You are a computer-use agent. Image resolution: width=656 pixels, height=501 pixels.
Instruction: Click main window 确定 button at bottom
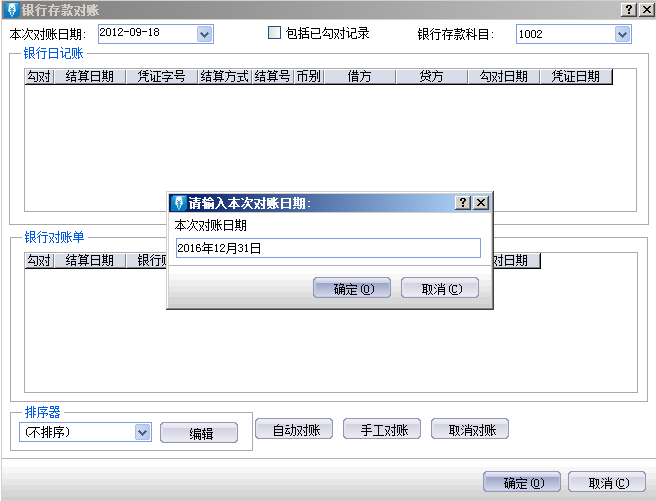(522, 482)
